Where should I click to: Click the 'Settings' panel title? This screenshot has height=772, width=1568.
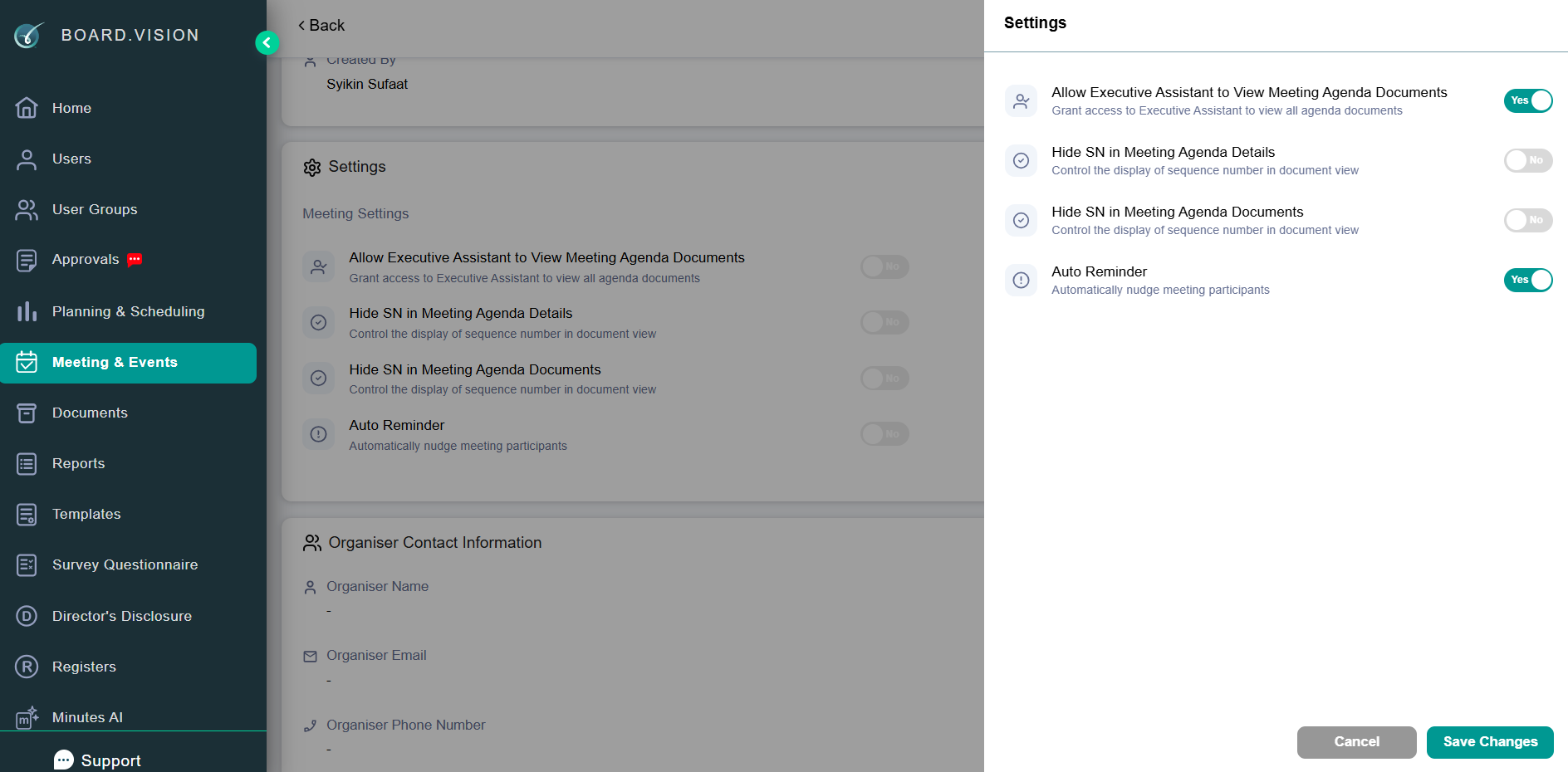(x=1035, y=23)
